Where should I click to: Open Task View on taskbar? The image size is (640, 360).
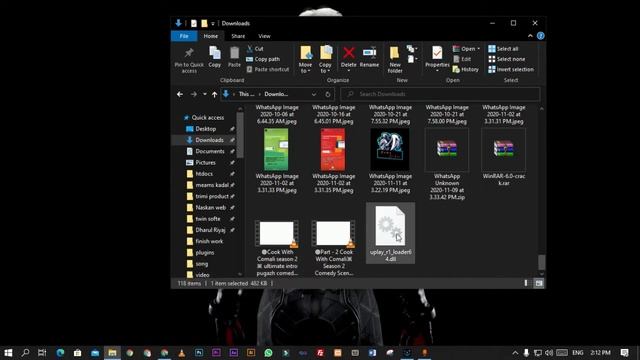tap(42, 352)
